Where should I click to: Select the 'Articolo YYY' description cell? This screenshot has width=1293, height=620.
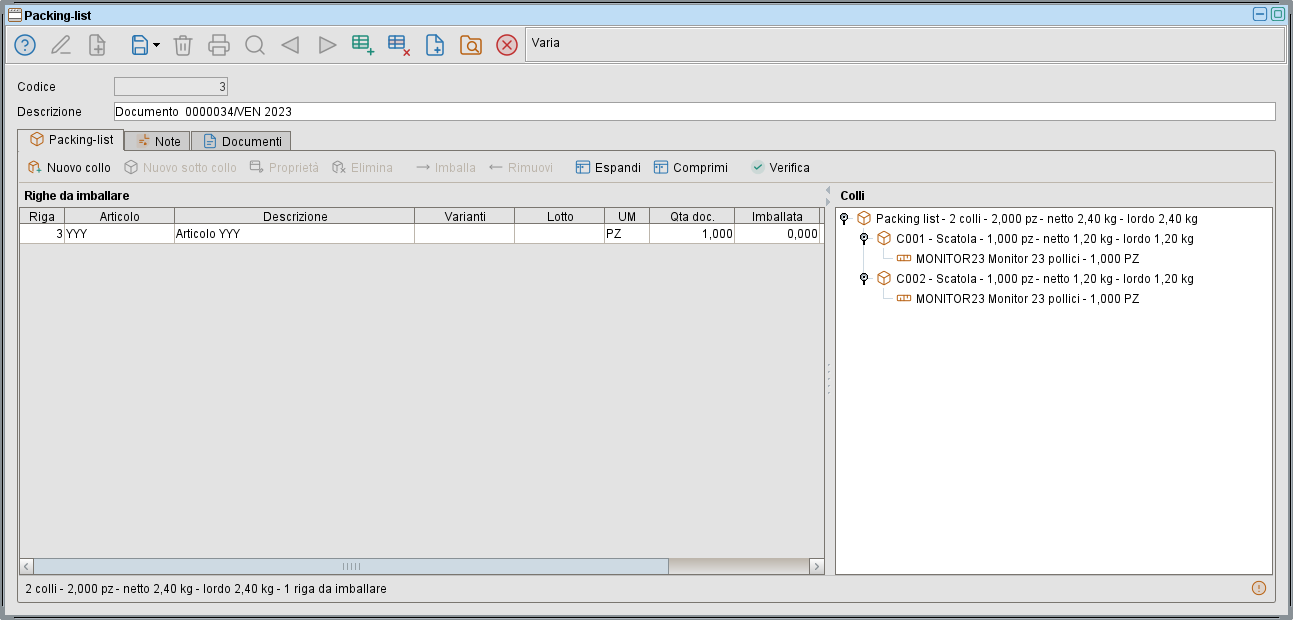click(x=295, y=234)
